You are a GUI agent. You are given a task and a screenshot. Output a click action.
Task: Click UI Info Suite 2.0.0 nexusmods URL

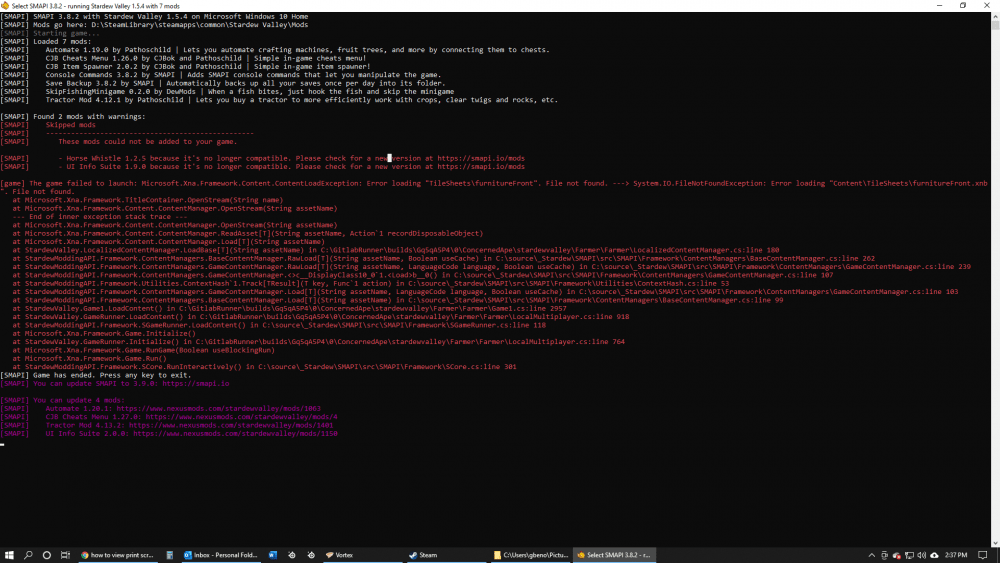[235, 434]
